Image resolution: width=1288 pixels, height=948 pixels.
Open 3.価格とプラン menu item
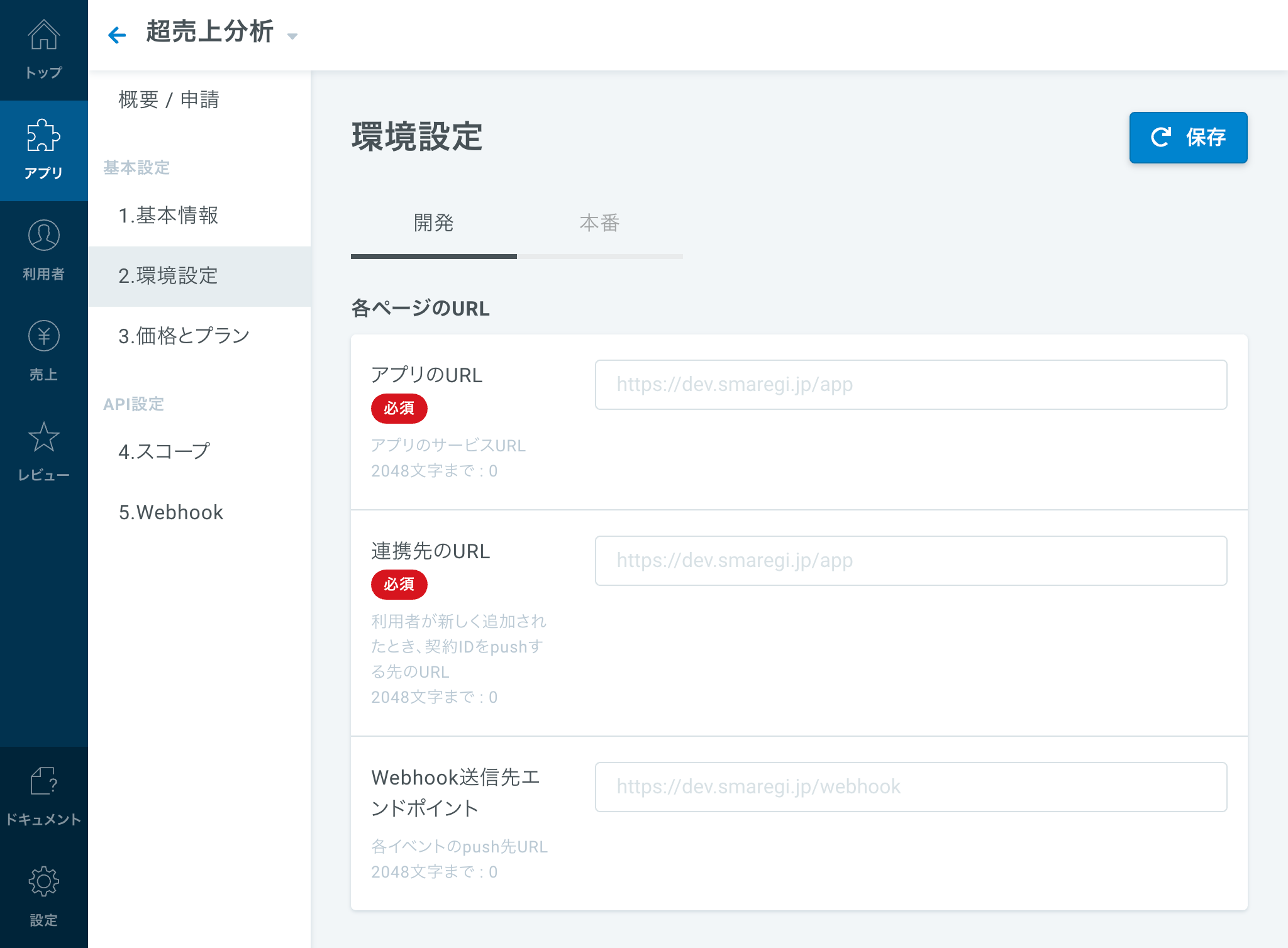(199, 336)
